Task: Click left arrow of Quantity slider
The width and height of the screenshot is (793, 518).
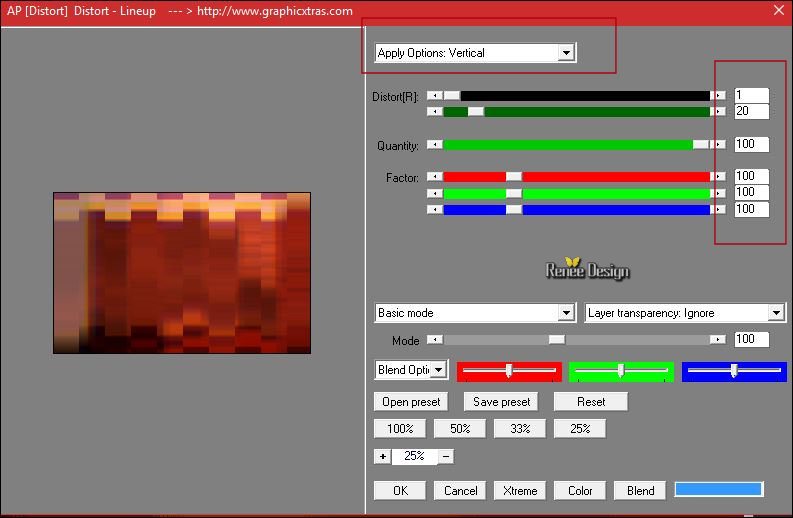Action: [435, 145]
